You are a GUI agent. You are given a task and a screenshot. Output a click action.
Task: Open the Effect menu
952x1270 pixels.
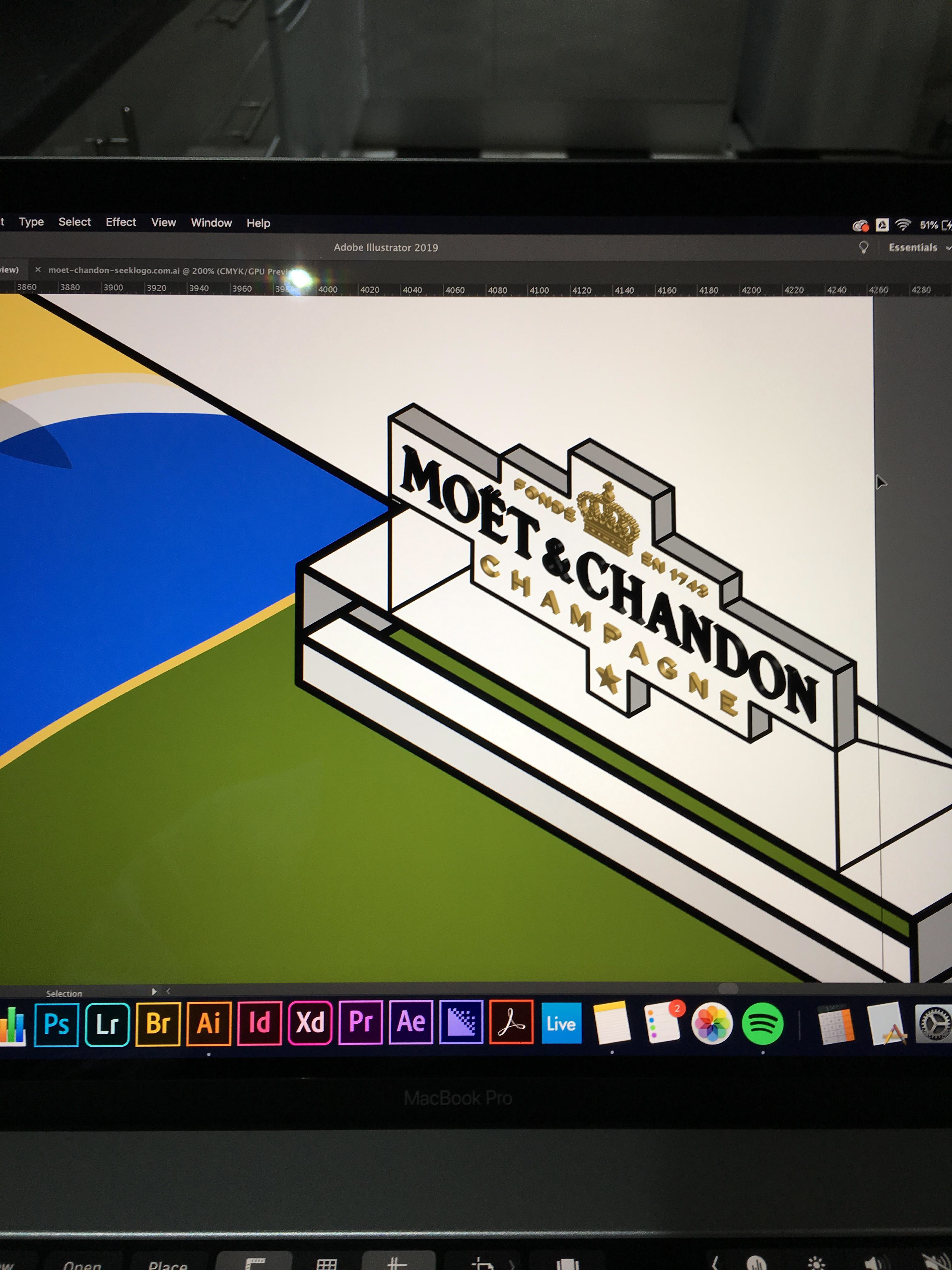click(x=121, y=222)
